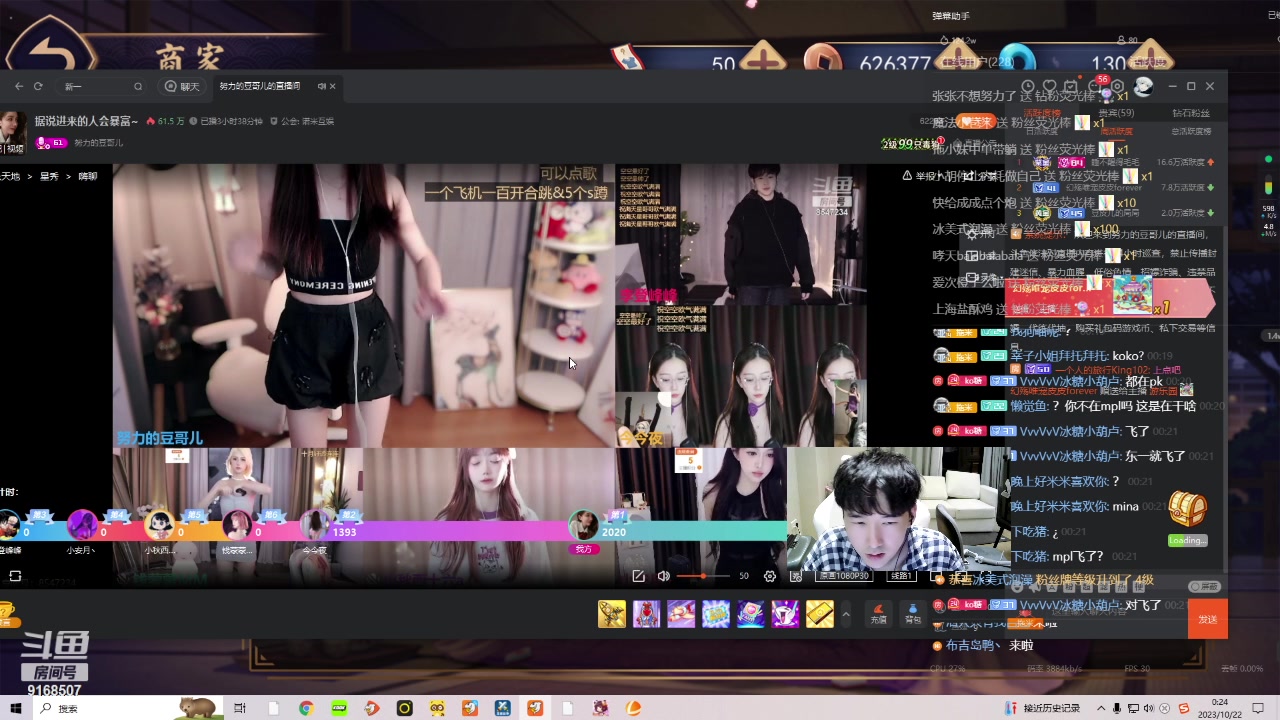
Task: Click the microphone tray icon
Action: point(1117,708)
